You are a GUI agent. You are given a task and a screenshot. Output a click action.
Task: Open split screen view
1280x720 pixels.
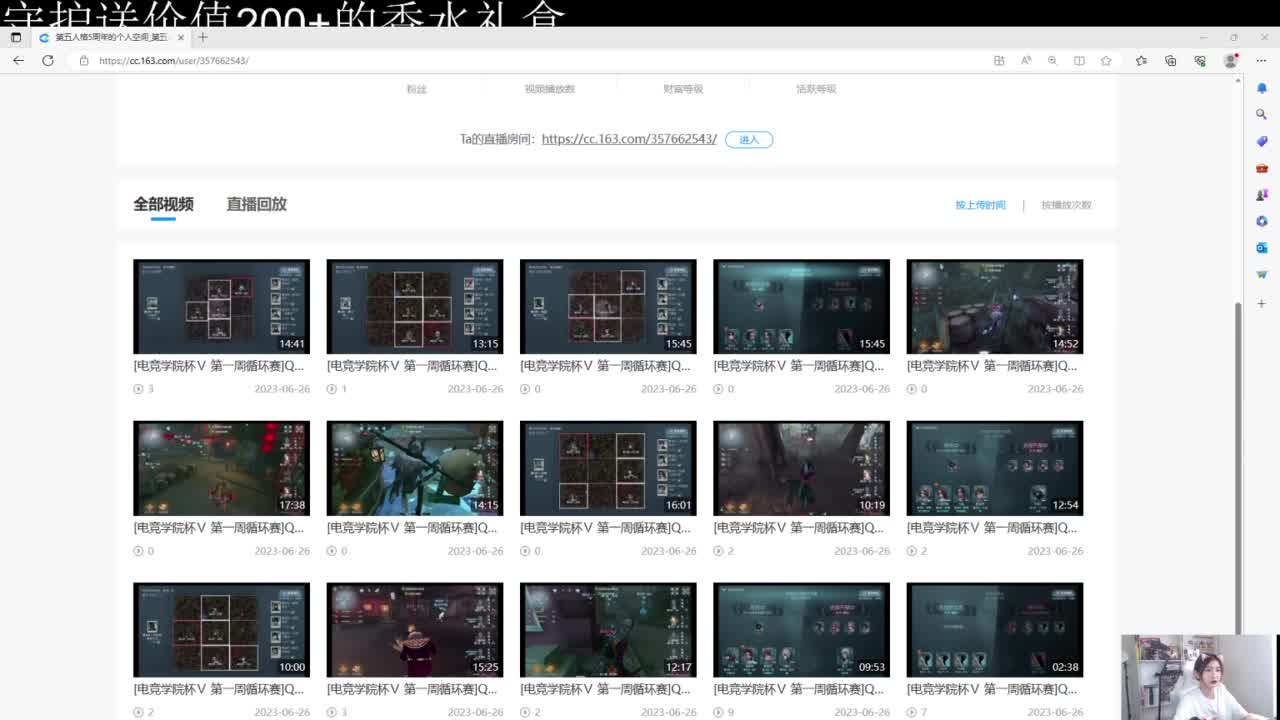click(x=1079, y=60)
